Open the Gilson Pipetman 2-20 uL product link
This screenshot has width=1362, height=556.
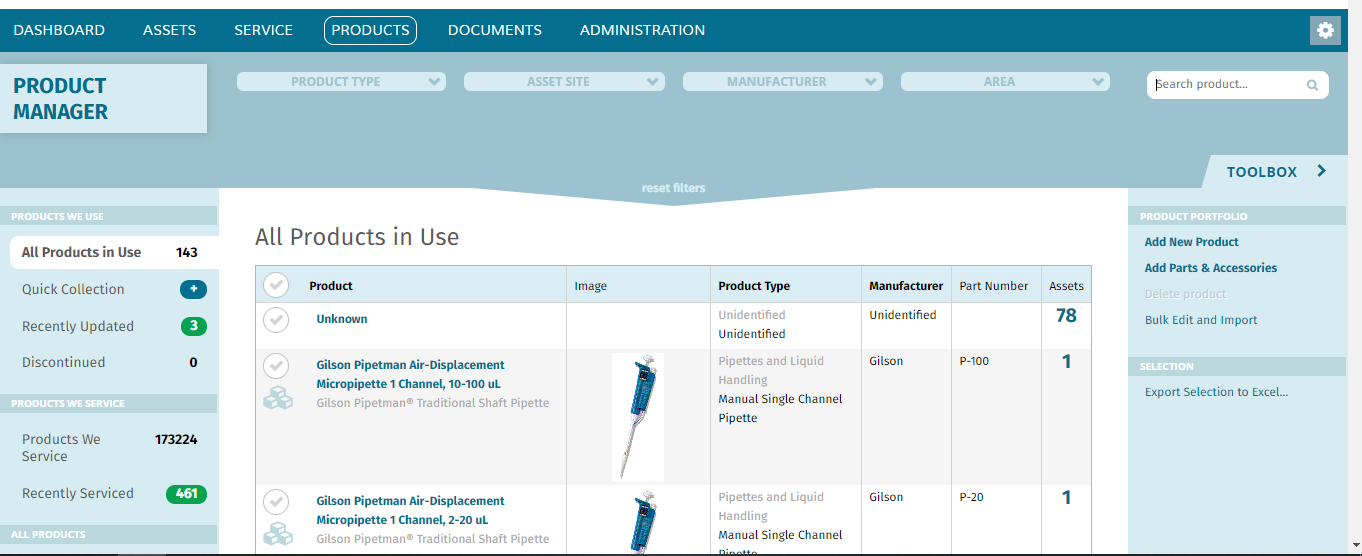(410, 510)
